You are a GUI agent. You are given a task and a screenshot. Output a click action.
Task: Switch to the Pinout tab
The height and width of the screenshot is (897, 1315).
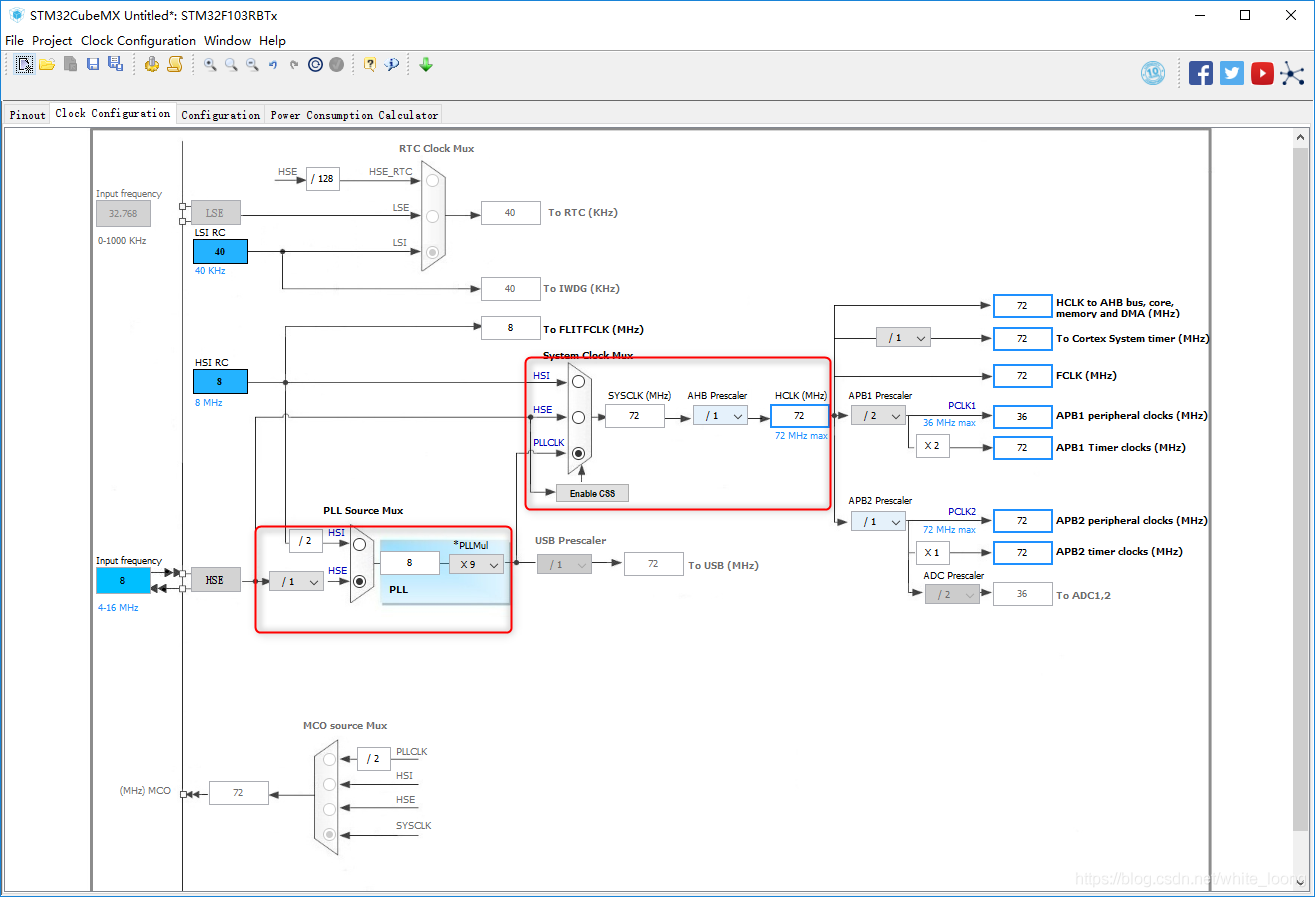click(28, 115)
